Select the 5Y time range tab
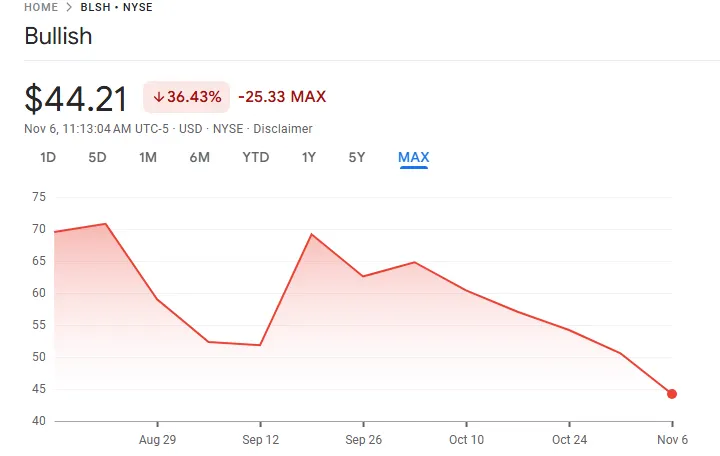This screenshot has width=720, height=456. pyautogui.click(x=357, y=157)
